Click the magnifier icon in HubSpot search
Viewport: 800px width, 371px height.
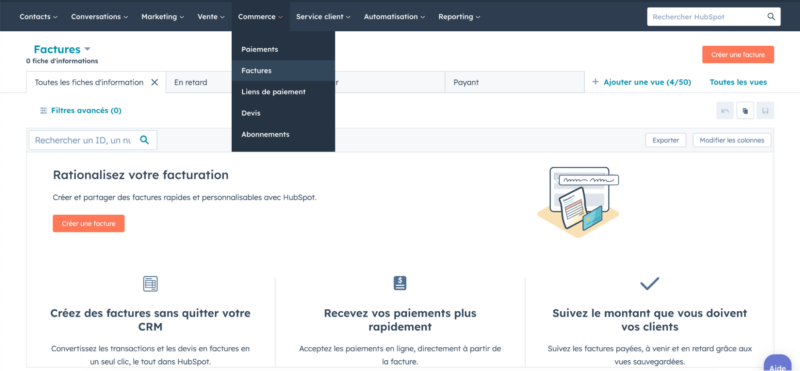pyautogui.click(x=771, y=16)
